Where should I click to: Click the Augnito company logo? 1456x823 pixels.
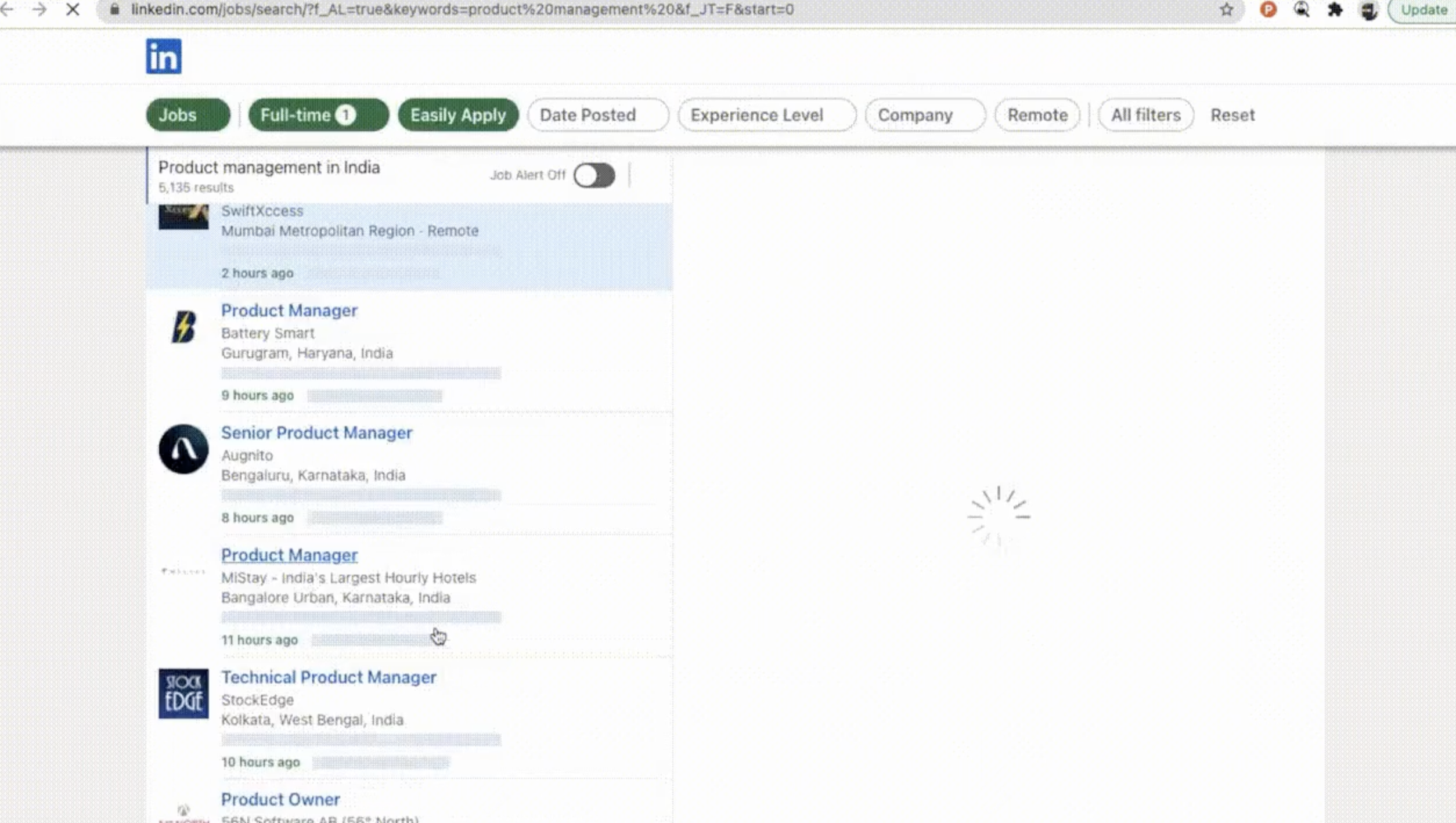pos(183,449)
